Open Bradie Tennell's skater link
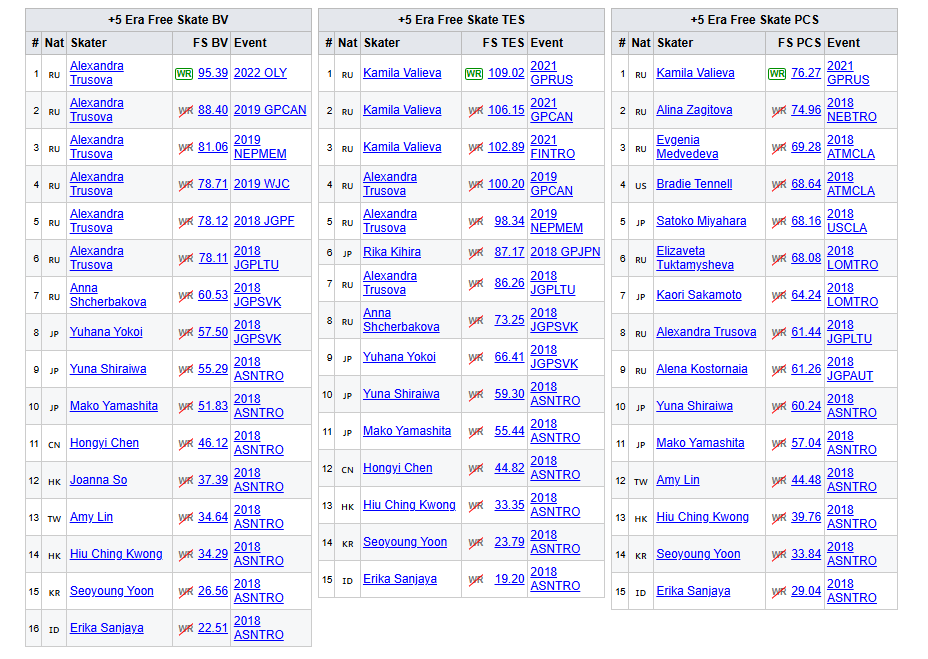The height and width of the screenshot is (659, 928). point(694,184)
